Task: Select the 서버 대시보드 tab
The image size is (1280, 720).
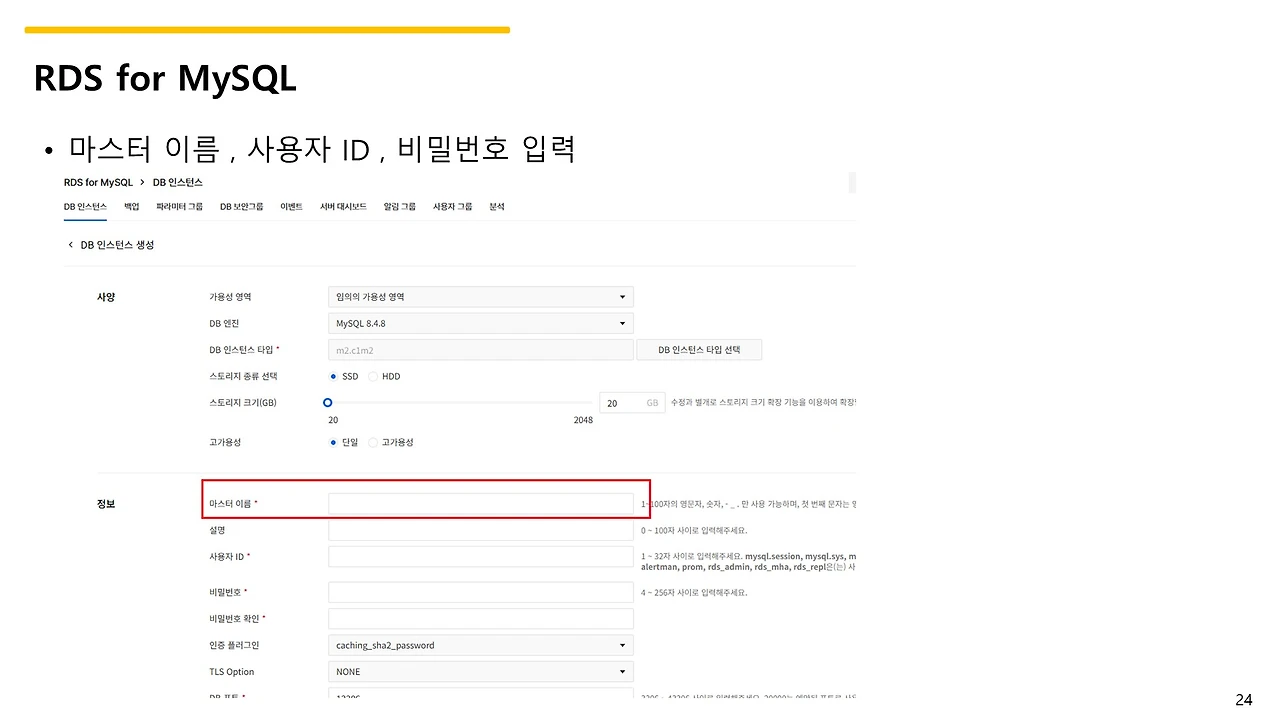Action: tap(343, 206)
